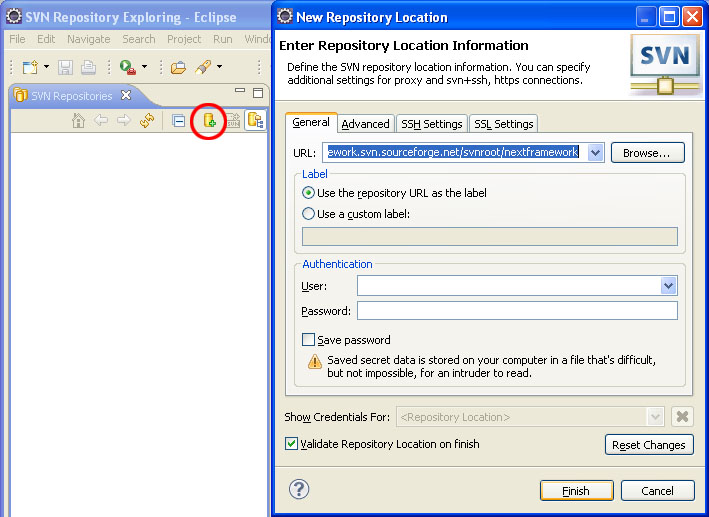The width and height of the screenshot is (709, 517).
Task: Switch to the SSH Settings tab
Action: (x=432, y=124)
